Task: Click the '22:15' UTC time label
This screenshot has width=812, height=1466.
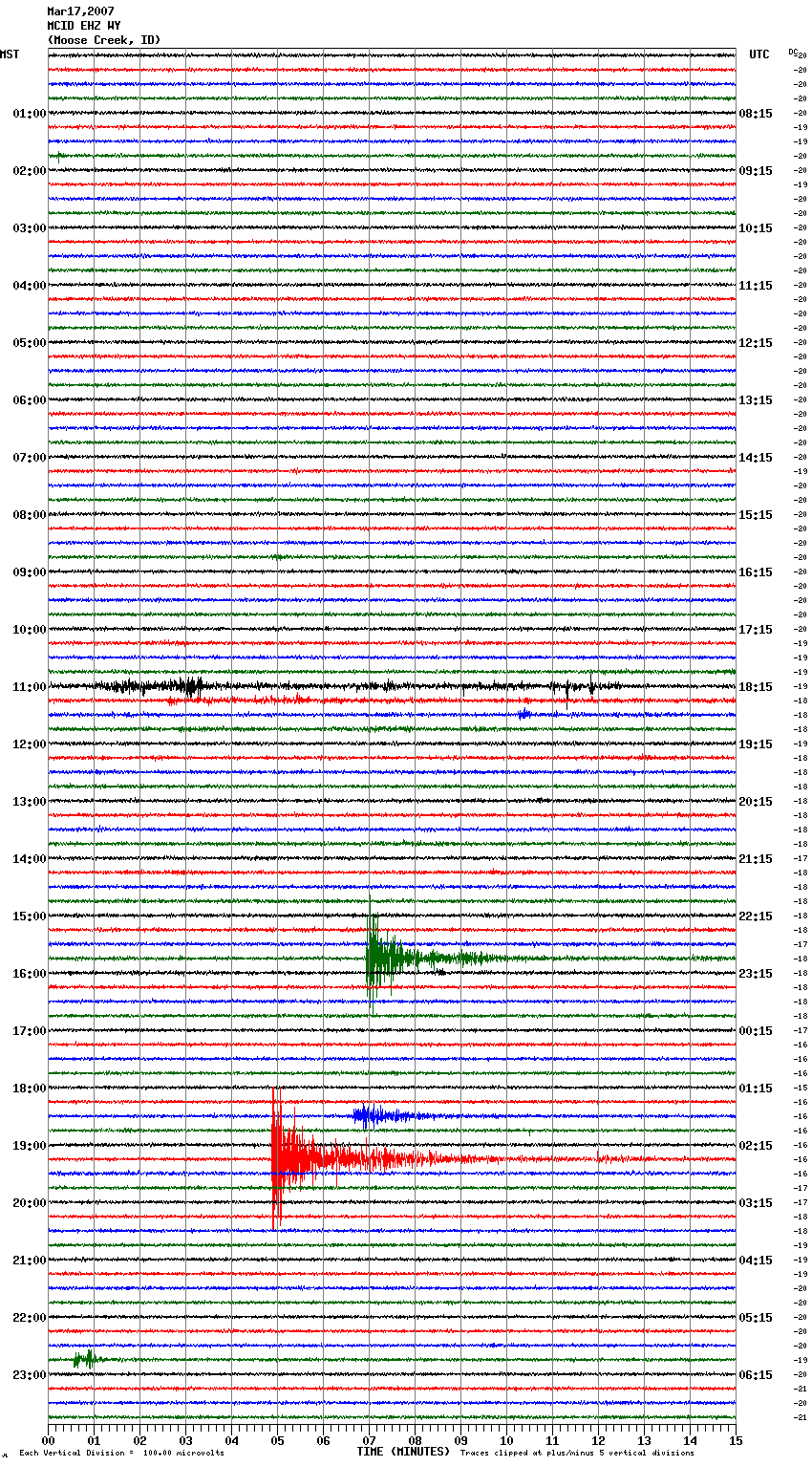Action: pyautogui.click(x=756, y=916)
